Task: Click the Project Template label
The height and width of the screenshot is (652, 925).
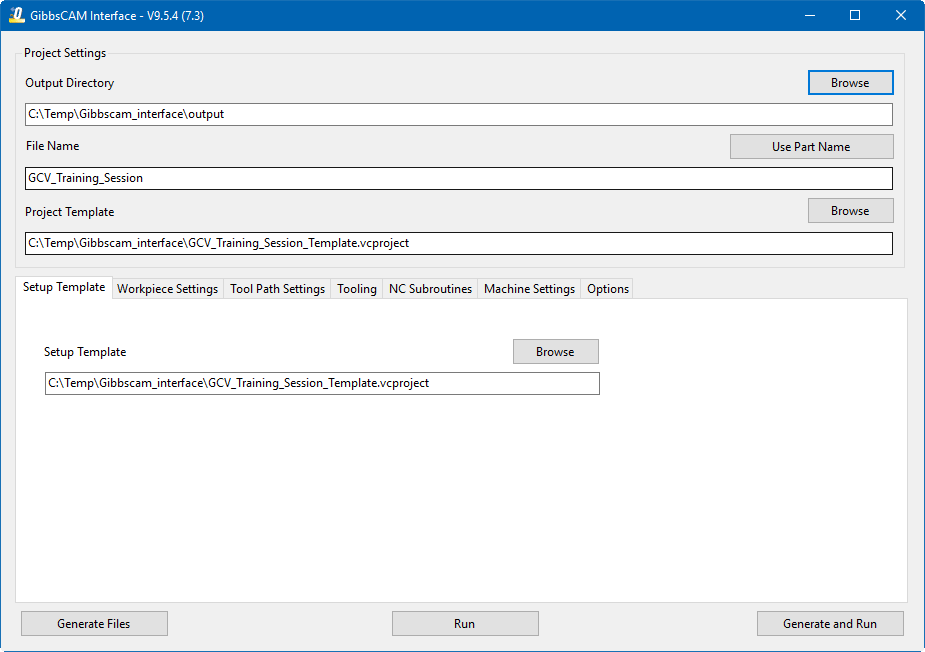Action: (70, 212)
